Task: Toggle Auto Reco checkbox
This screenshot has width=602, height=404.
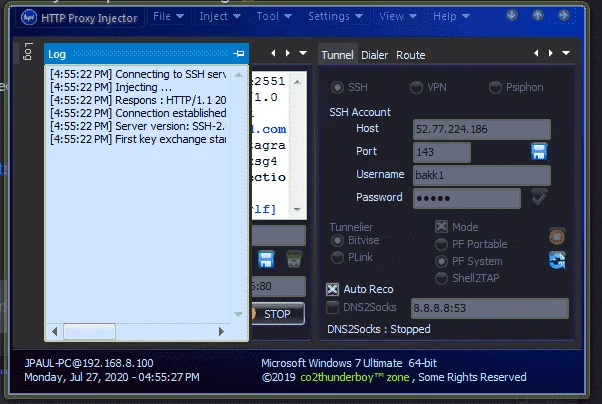Action: tap(332, 289)
